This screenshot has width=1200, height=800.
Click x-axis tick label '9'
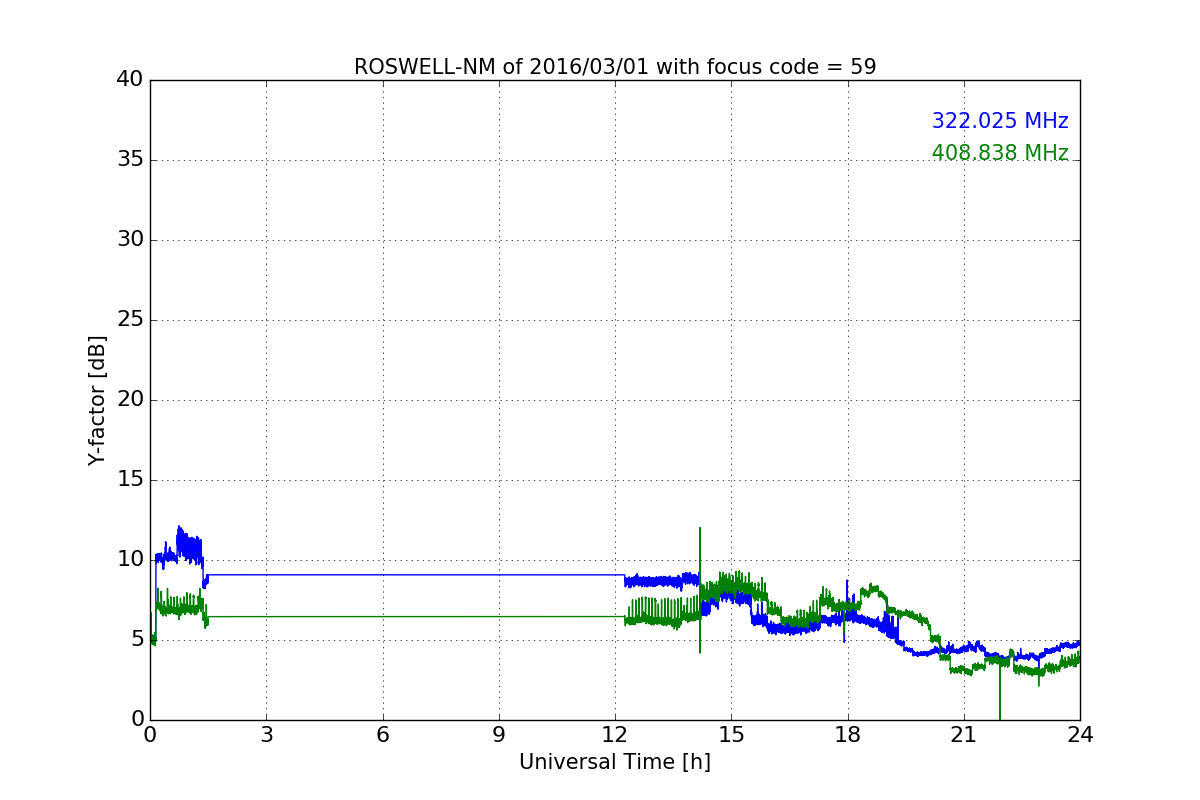pos(498,735)
